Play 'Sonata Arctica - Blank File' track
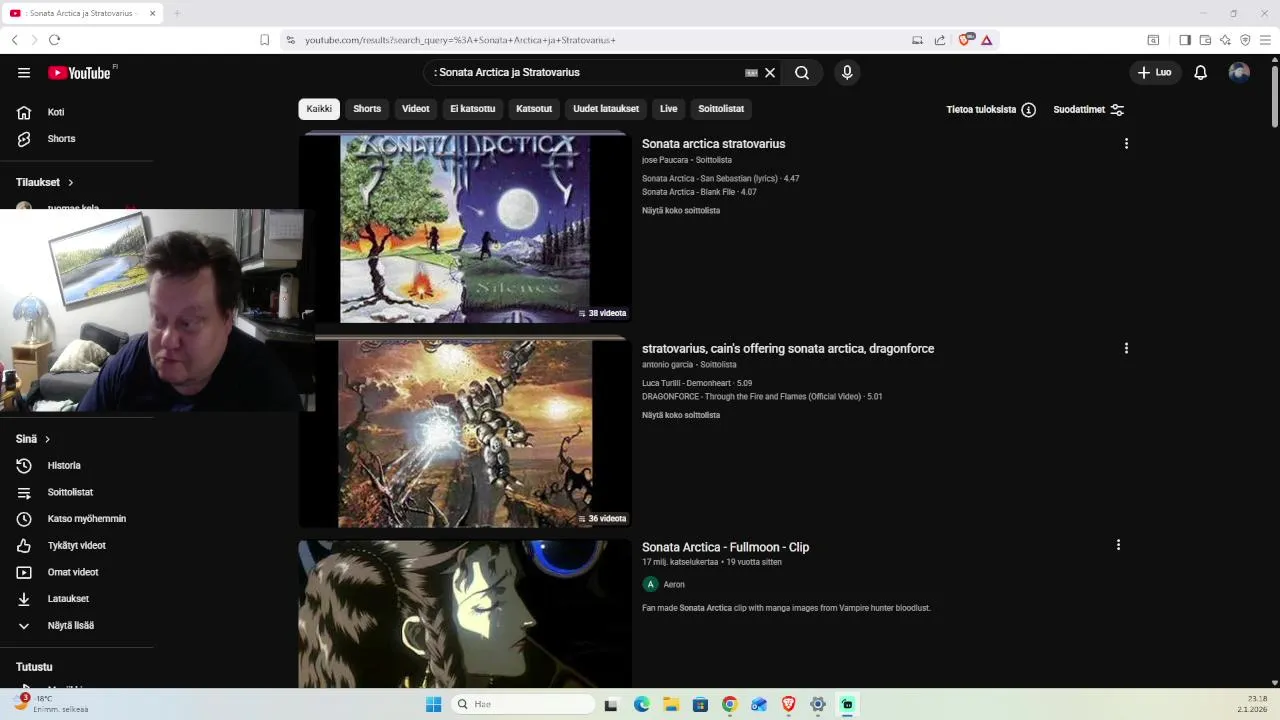The image size is (1280, 720). [x=699, y=192]
